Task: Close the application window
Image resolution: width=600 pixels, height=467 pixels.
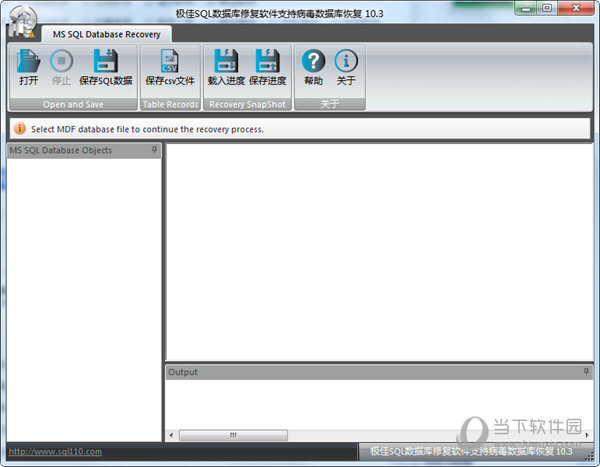Action: pyautogui.click(x=576, y=8)
